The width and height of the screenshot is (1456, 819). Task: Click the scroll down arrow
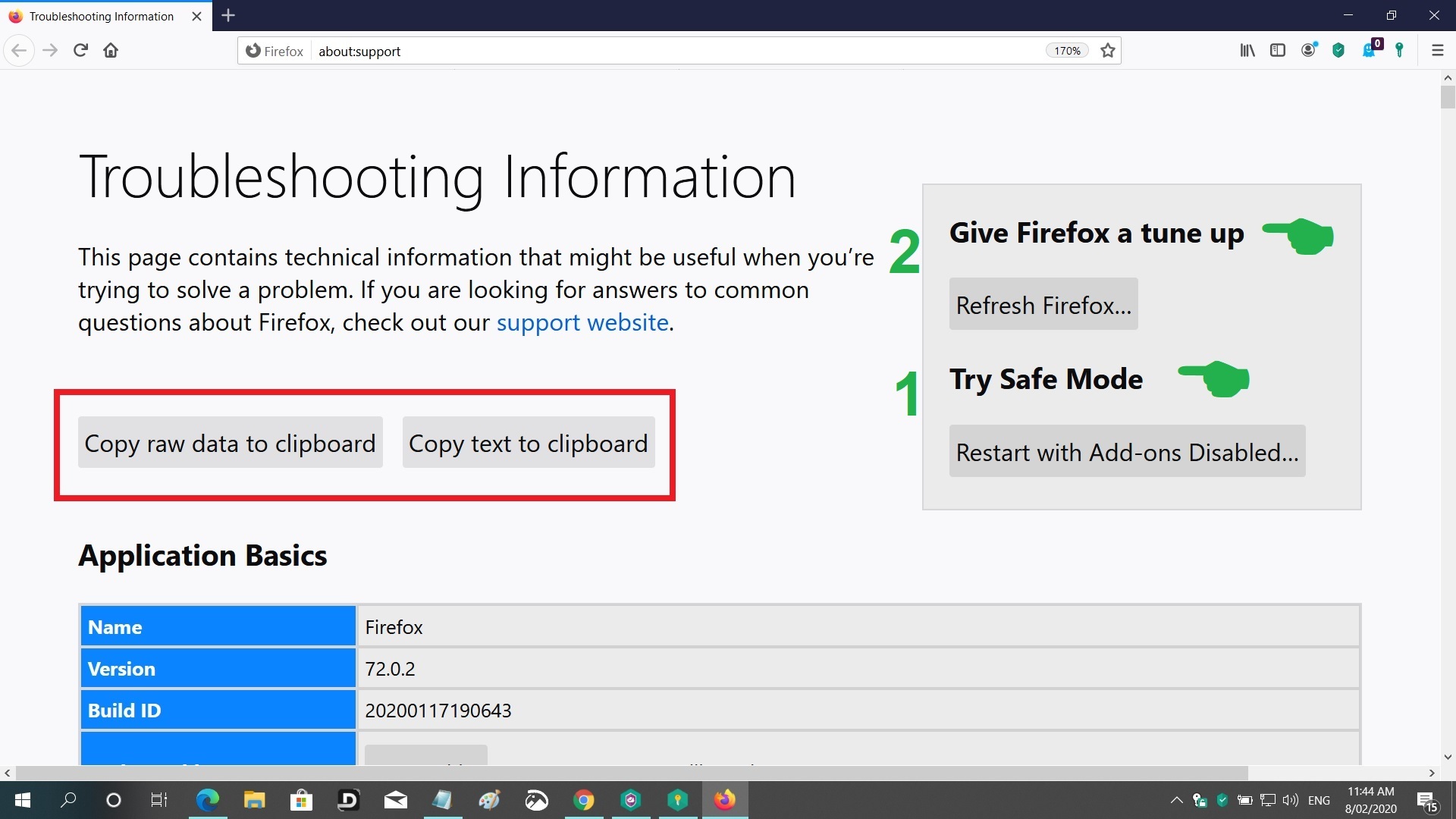point(1448,757)
